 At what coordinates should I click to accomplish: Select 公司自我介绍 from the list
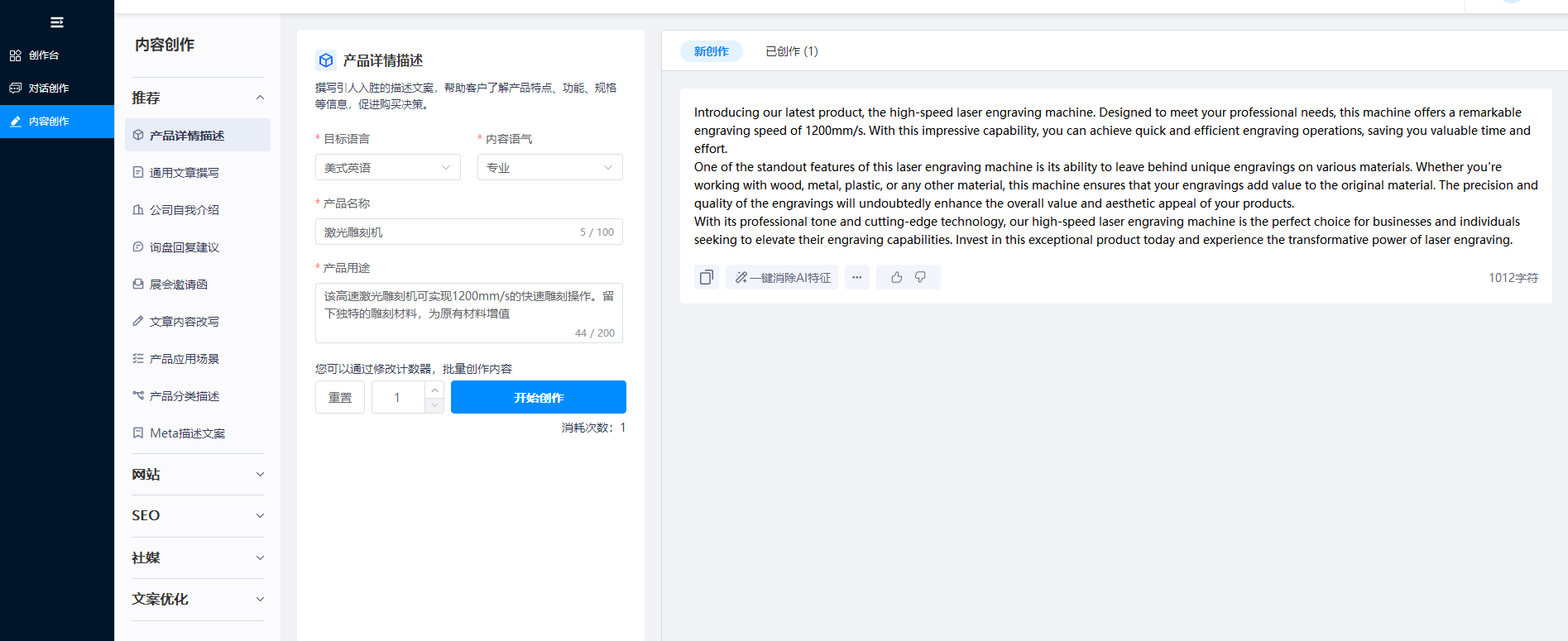click(184, 210)
